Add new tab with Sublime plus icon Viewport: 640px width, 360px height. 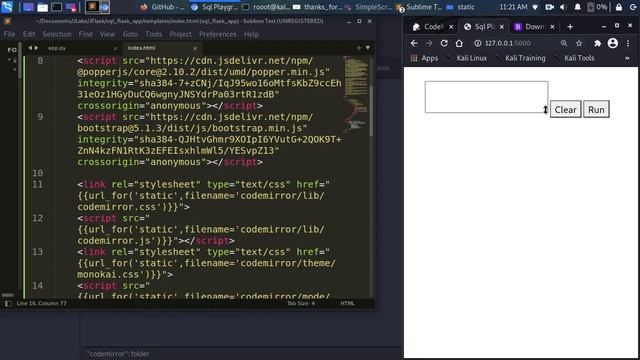click(358, 48)
